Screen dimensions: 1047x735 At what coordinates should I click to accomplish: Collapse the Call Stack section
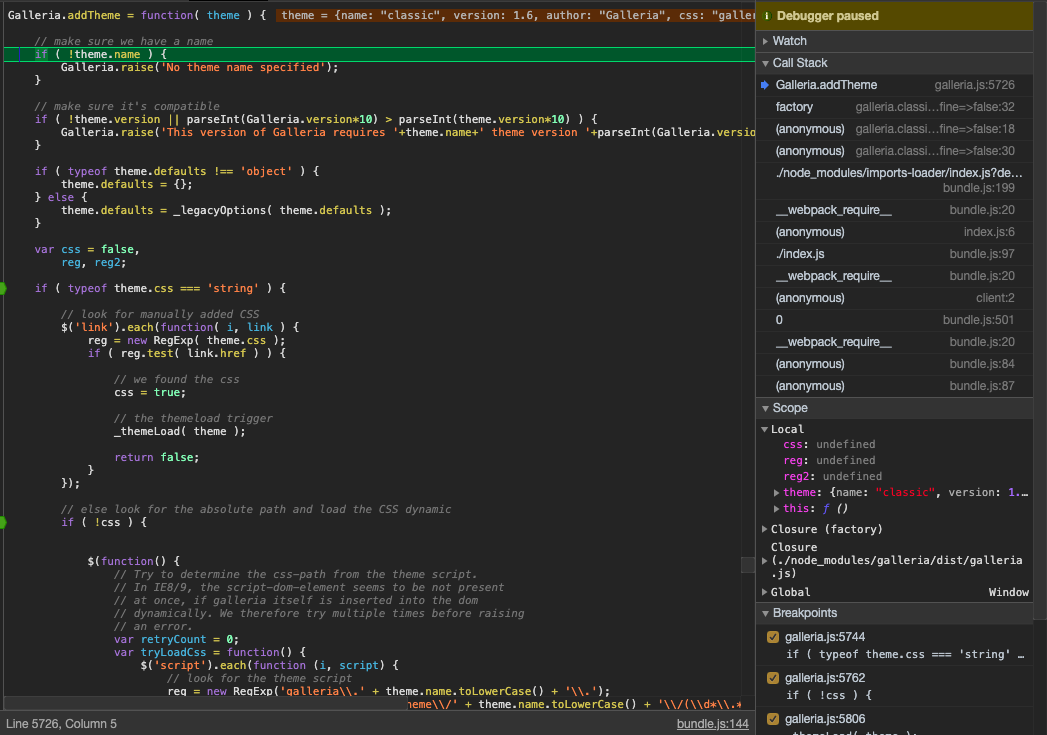pyautogui.click(x=765, y=63)
